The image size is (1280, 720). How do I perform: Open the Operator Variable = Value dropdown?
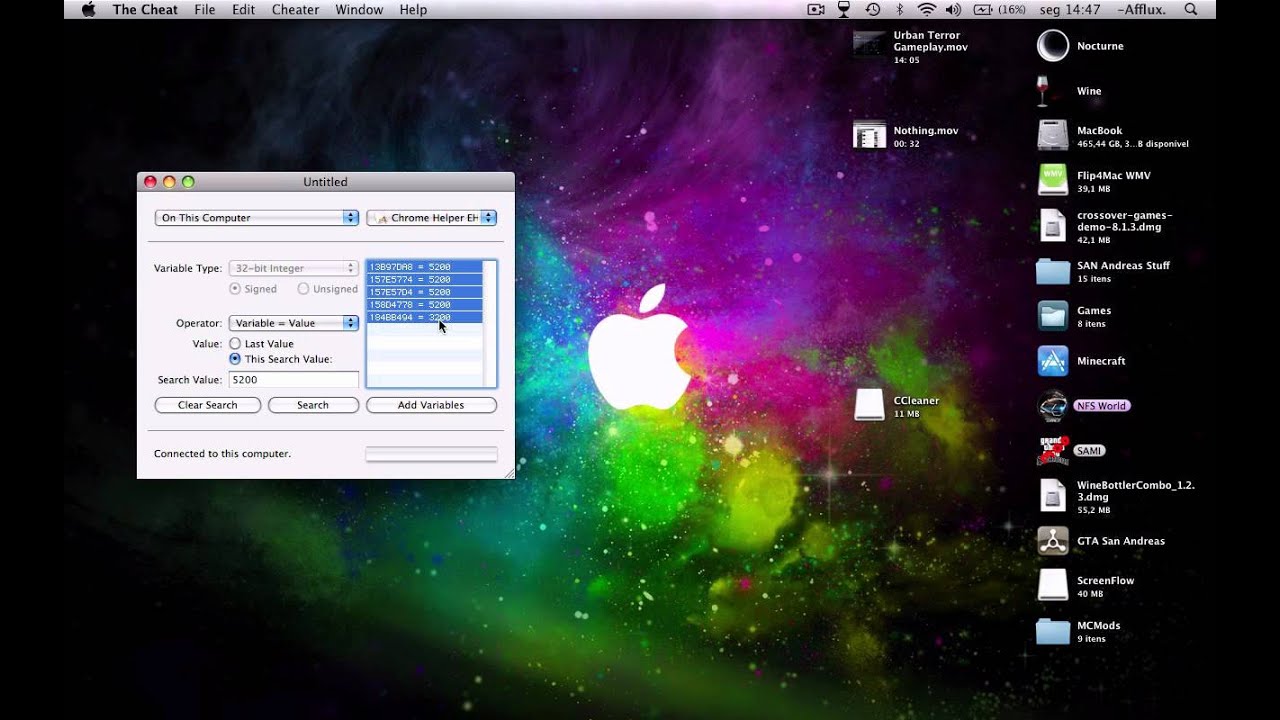pyautogui.click(x=293, y=323)
